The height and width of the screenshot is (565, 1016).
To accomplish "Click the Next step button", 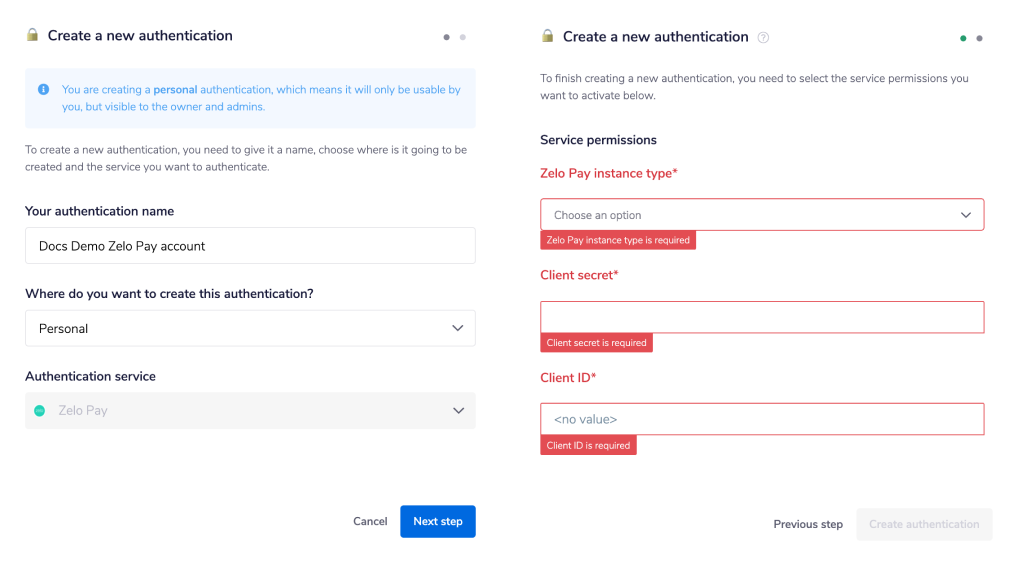I will click(x=438, y=521).
